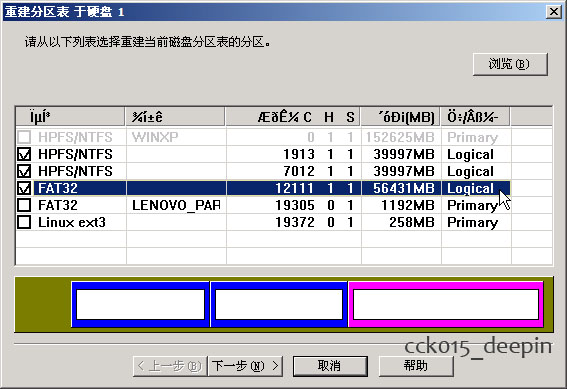Click the 浏览(B) browse button
567x389 pixels.
tap(510, 64)
